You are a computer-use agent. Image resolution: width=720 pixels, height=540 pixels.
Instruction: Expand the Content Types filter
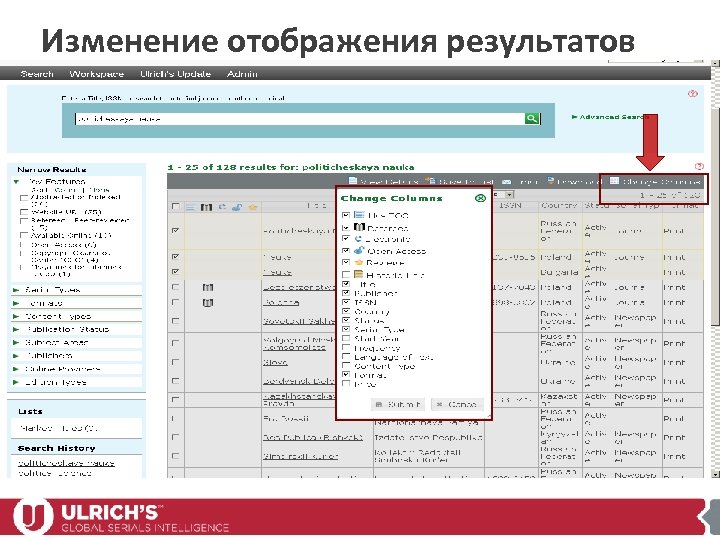(16, 316)
